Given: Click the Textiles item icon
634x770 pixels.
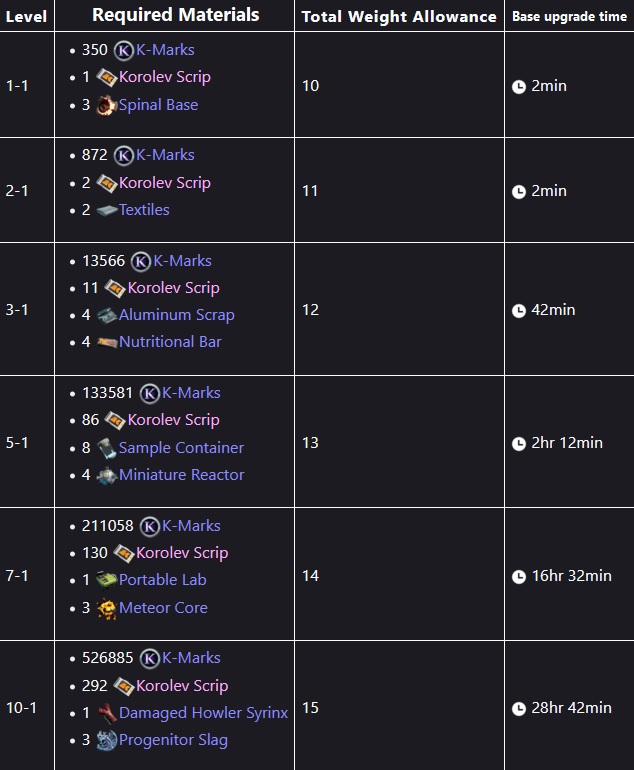Looking at the screenshot, I should [107, 210].
